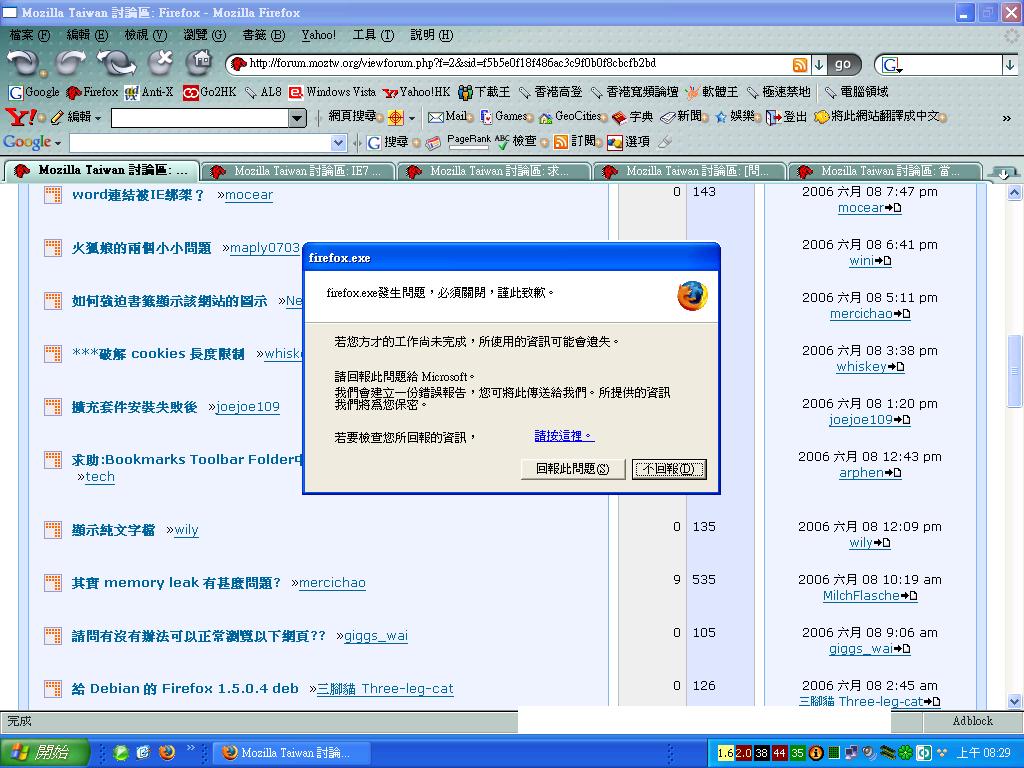Open the 編輯 (E) menu
The width and height of the screenshot is (1024, 768).
pos(87,35)
